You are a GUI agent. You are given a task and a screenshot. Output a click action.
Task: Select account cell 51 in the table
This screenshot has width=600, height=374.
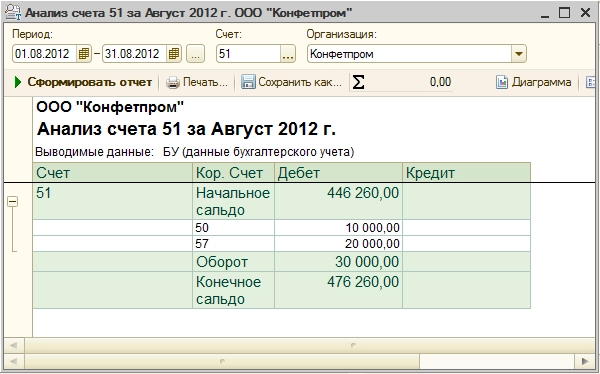(x=112, y=201)
